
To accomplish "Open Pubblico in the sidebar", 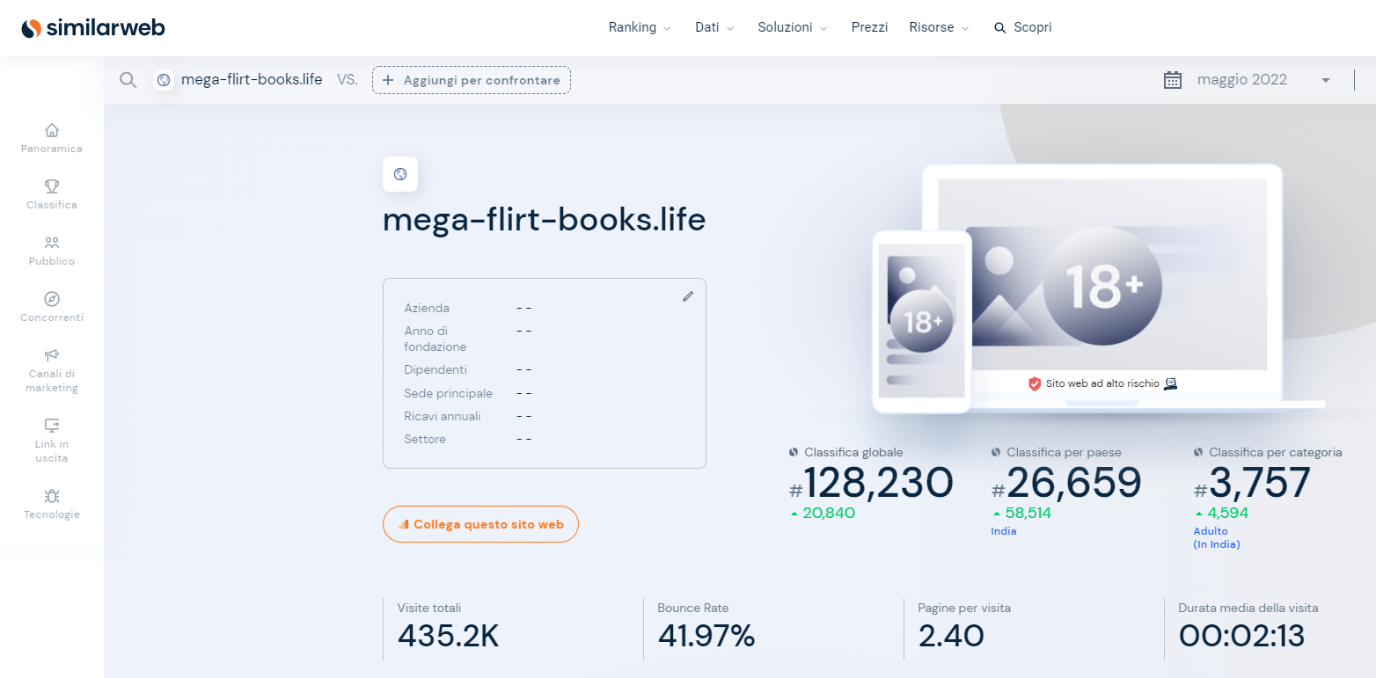I will click(x=52, y=250).
